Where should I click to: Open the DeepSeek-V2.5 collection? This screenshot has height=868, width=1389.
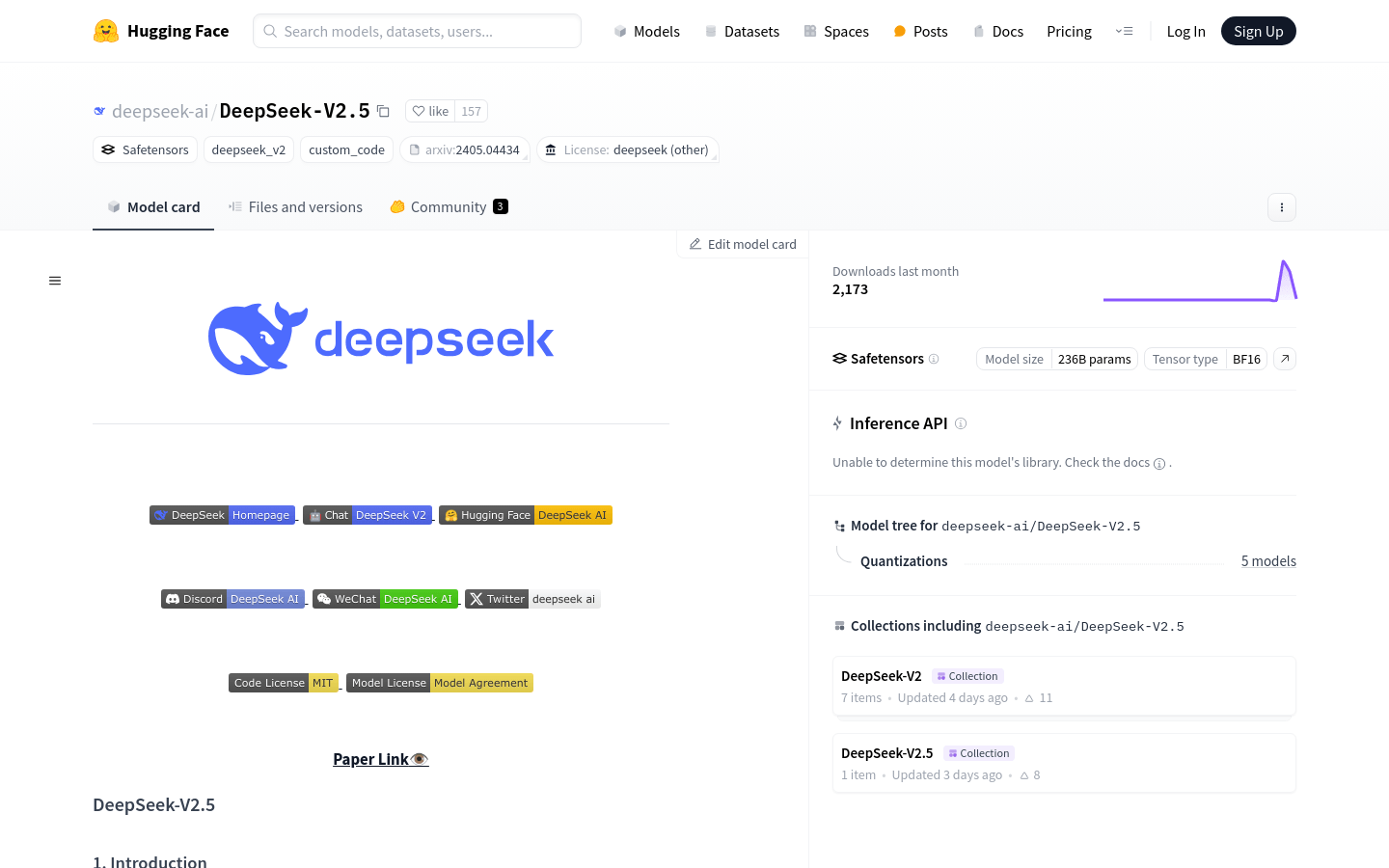click(x=1064, y=763)
